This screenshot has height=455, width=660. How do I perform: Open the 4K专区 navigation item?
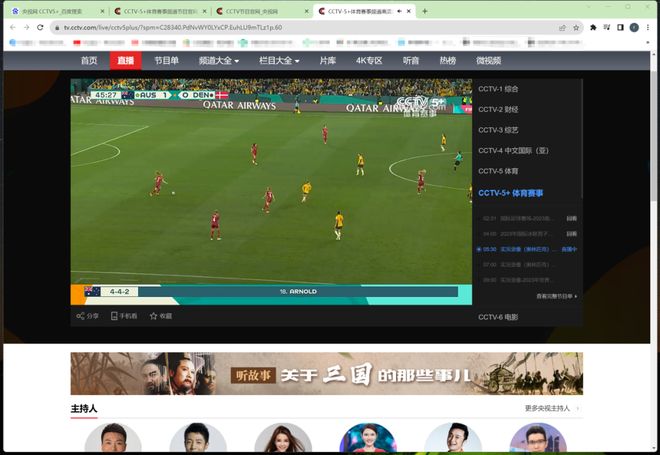pyautogui.click(x=369, y=61)
